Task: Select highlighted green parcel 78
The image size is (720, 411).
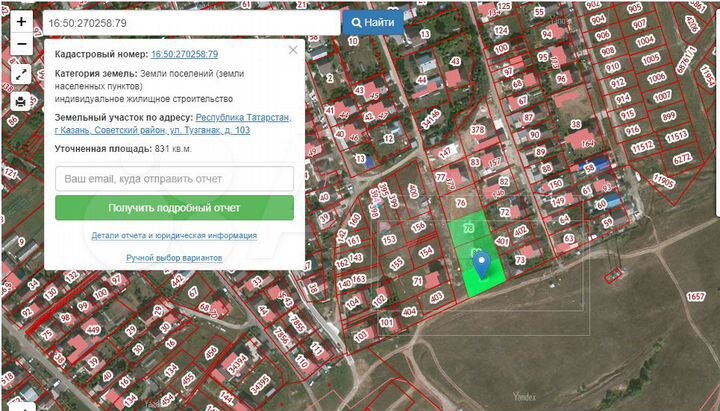Action: (469, 228)
